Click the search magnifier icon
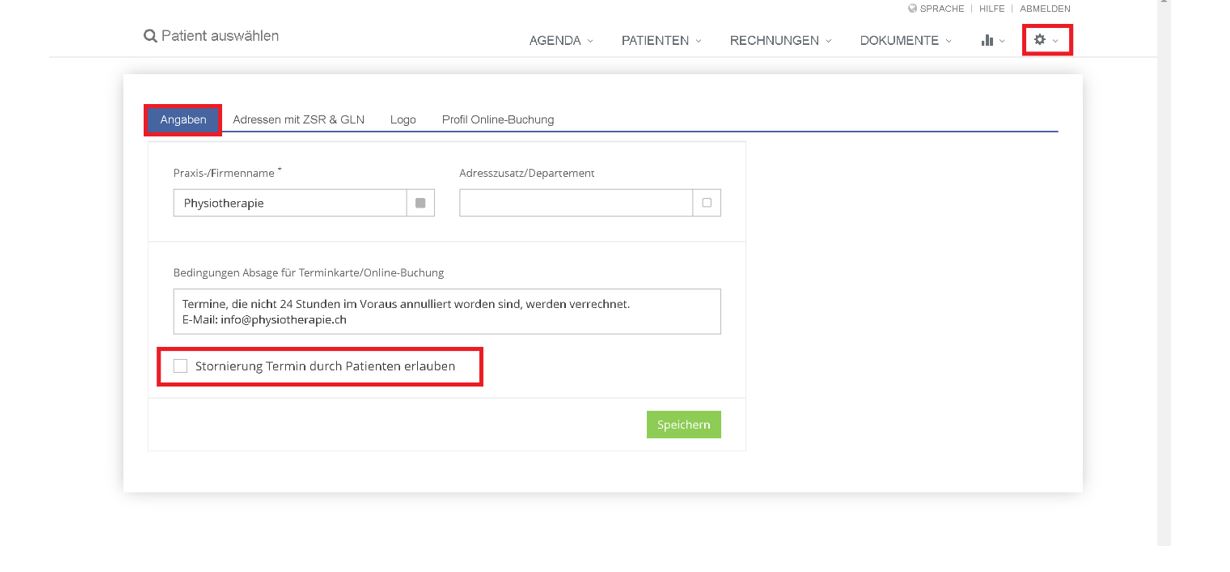The height and width of the screenshot is (572, 1230). pos(150,37)
